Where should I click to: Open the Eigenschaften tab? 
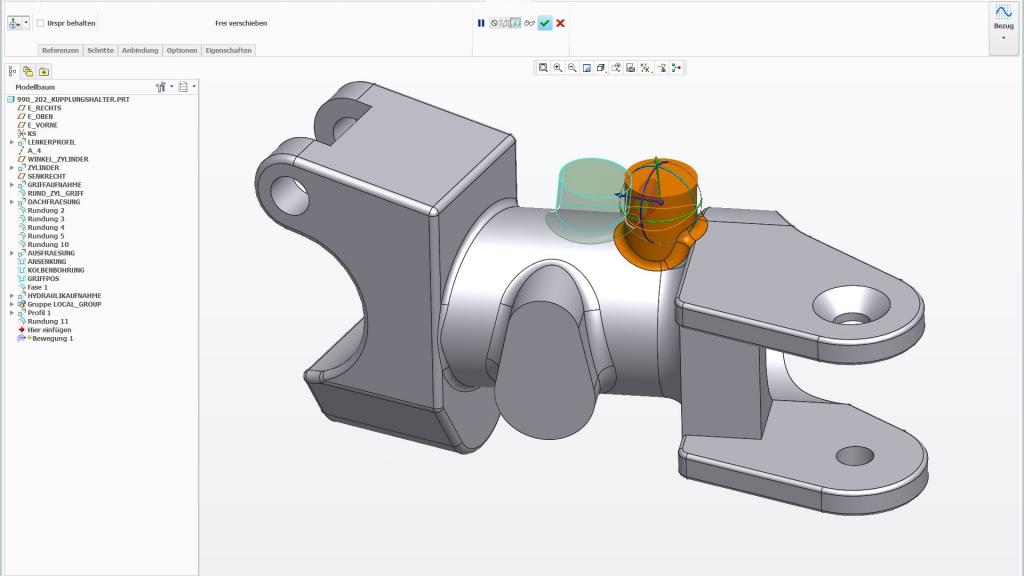coord(229,50)
